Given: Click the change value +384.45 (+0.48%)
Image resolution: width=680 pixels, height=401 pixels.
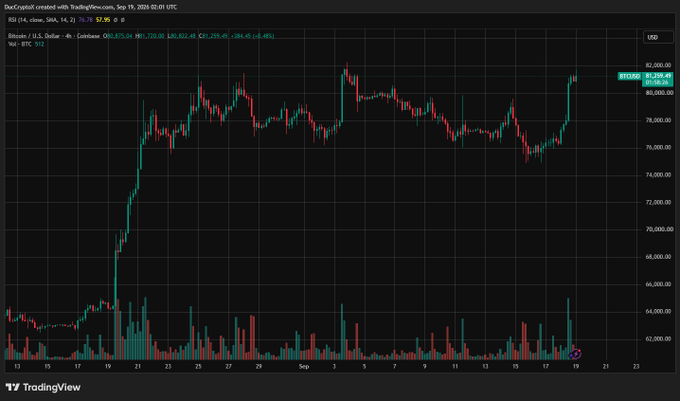Looking at the screenshot, I should [252, 36].
